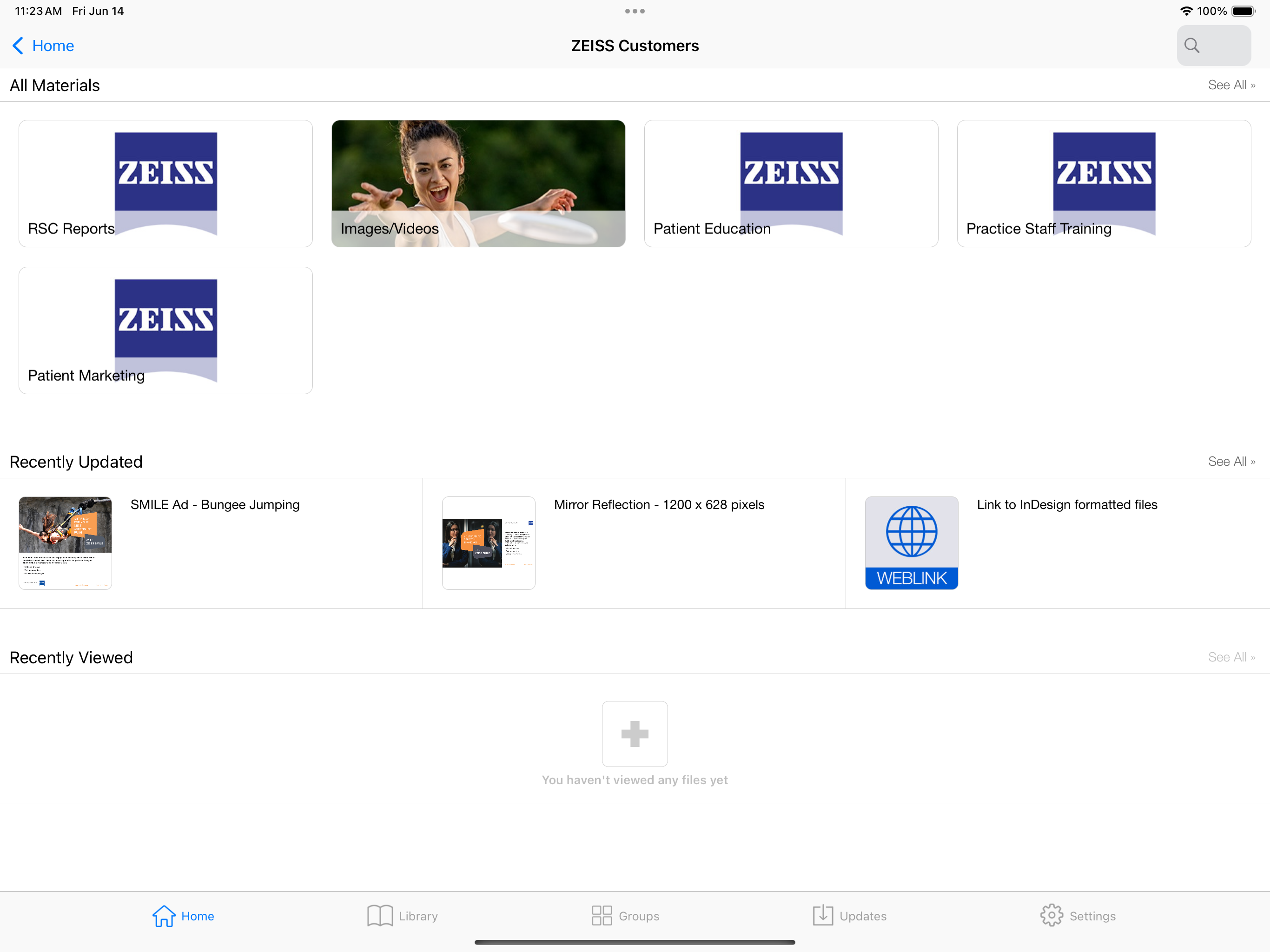
Task: Tap the Library tab label
Action: point(418,916)
